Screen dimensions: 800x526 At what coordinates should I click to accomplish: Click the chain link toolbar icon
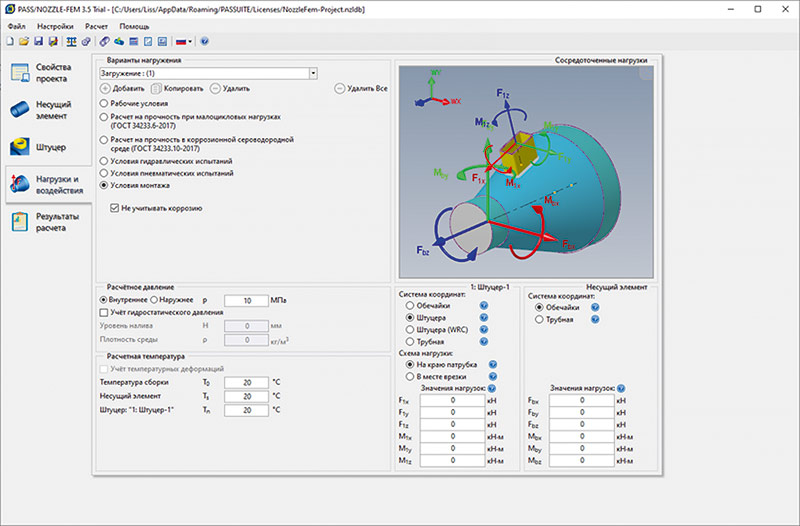pyautogui.click(x=104, y=41)
